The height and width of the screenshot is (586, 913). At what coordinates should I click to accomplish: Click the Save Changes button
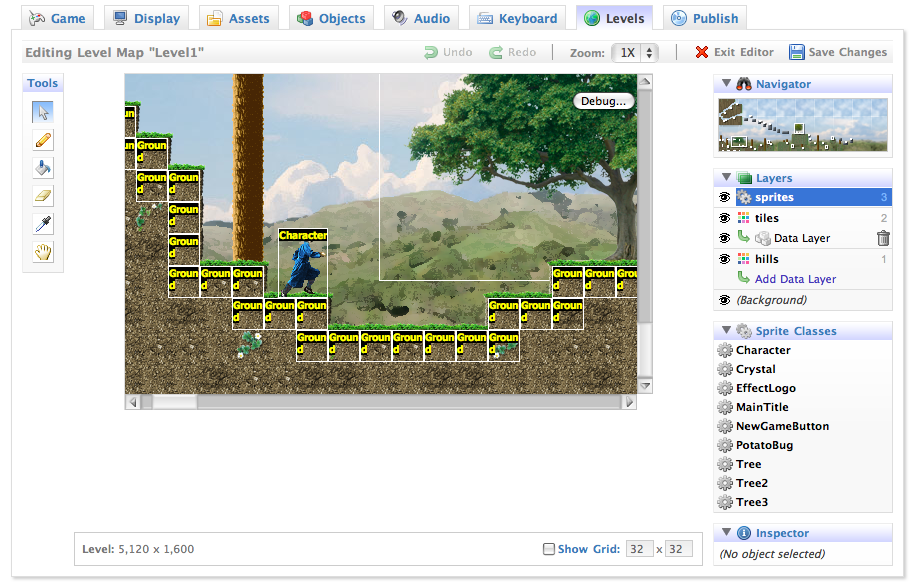838,53
